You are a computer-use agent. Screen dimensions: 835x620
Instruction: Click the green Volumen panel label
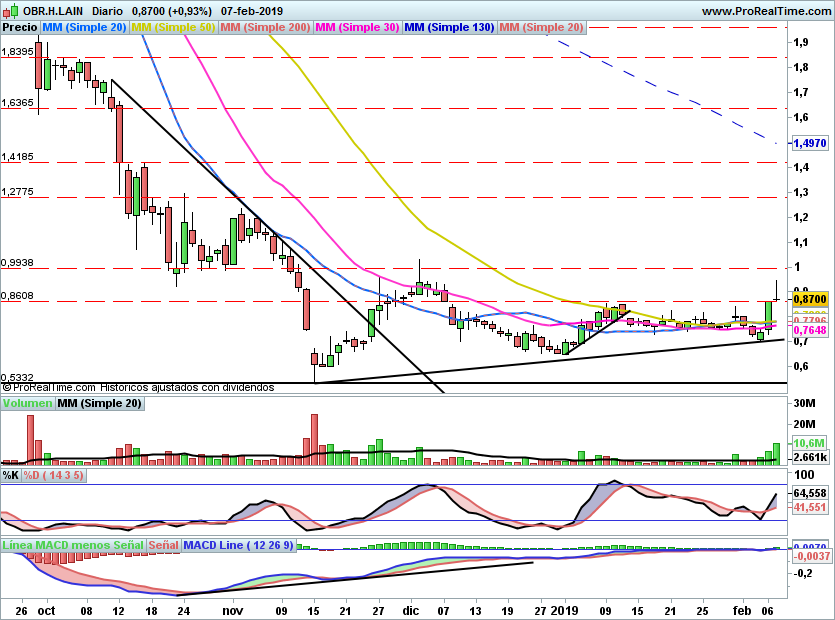coord(27,404)
